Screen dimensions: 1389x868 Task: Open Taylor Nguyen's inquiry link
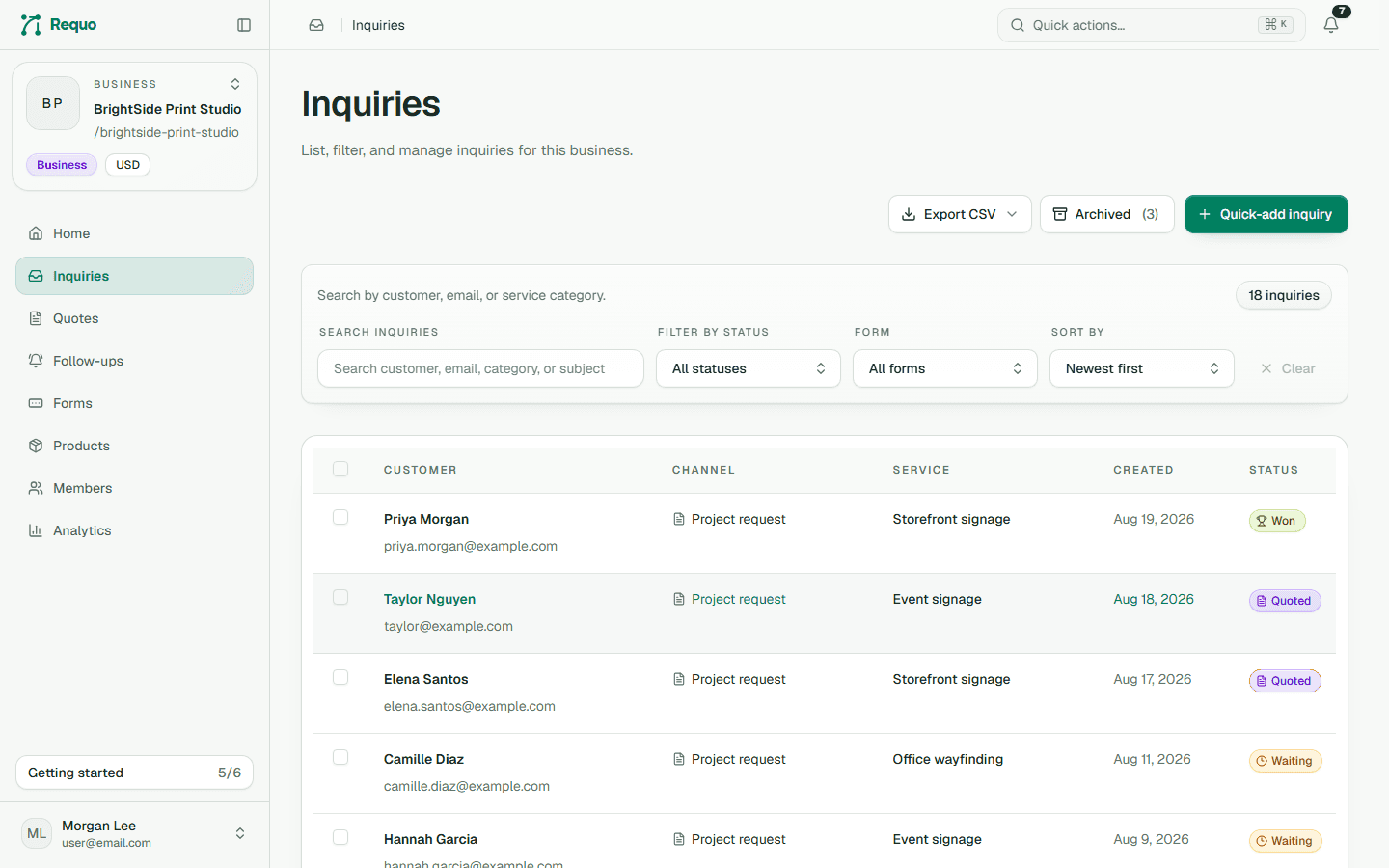click(x=429, y=599)
